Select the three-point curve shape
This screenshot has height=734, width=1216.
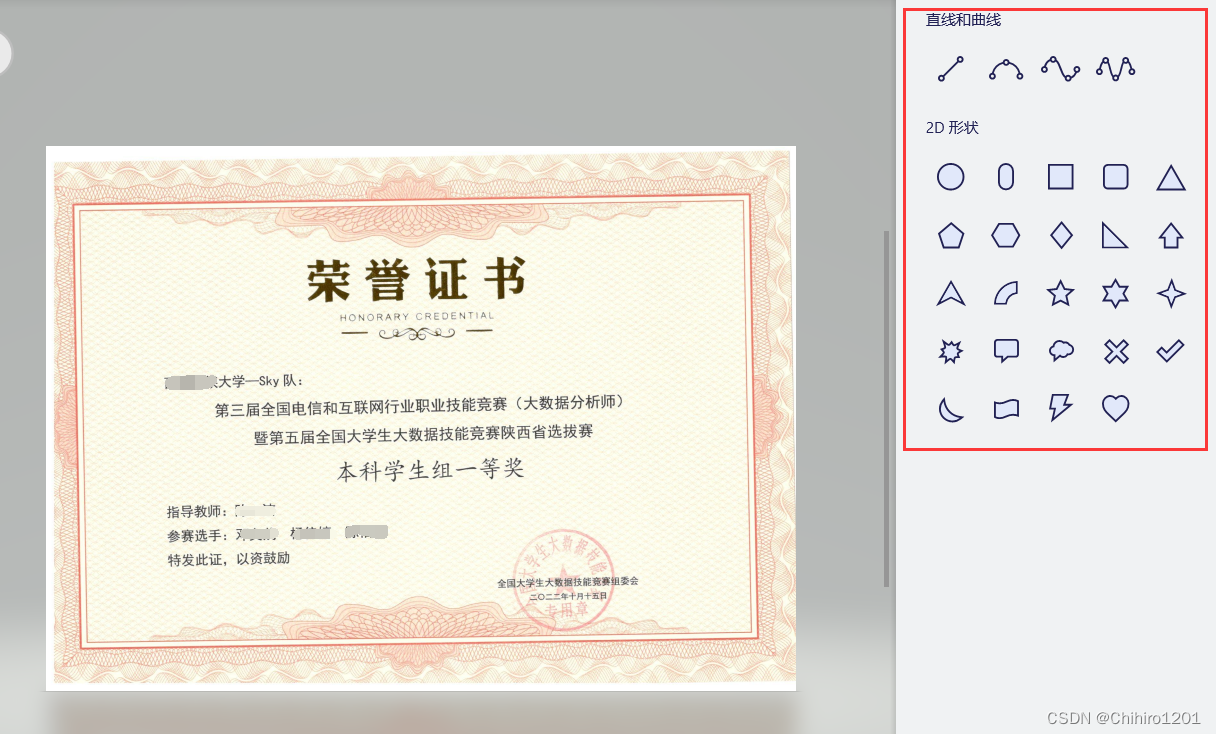click(1006, 69)
